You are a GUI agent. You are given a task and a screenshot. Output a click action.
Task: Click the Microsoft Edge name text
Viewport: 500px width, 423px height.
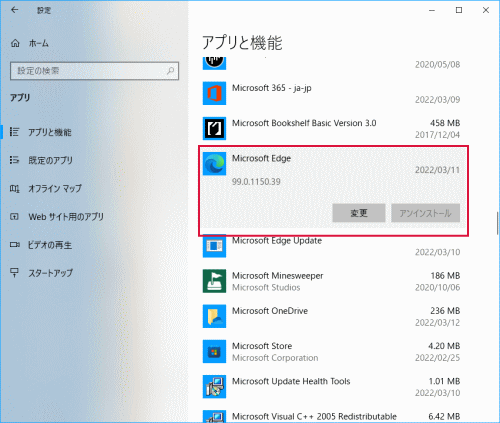point(261,158)
